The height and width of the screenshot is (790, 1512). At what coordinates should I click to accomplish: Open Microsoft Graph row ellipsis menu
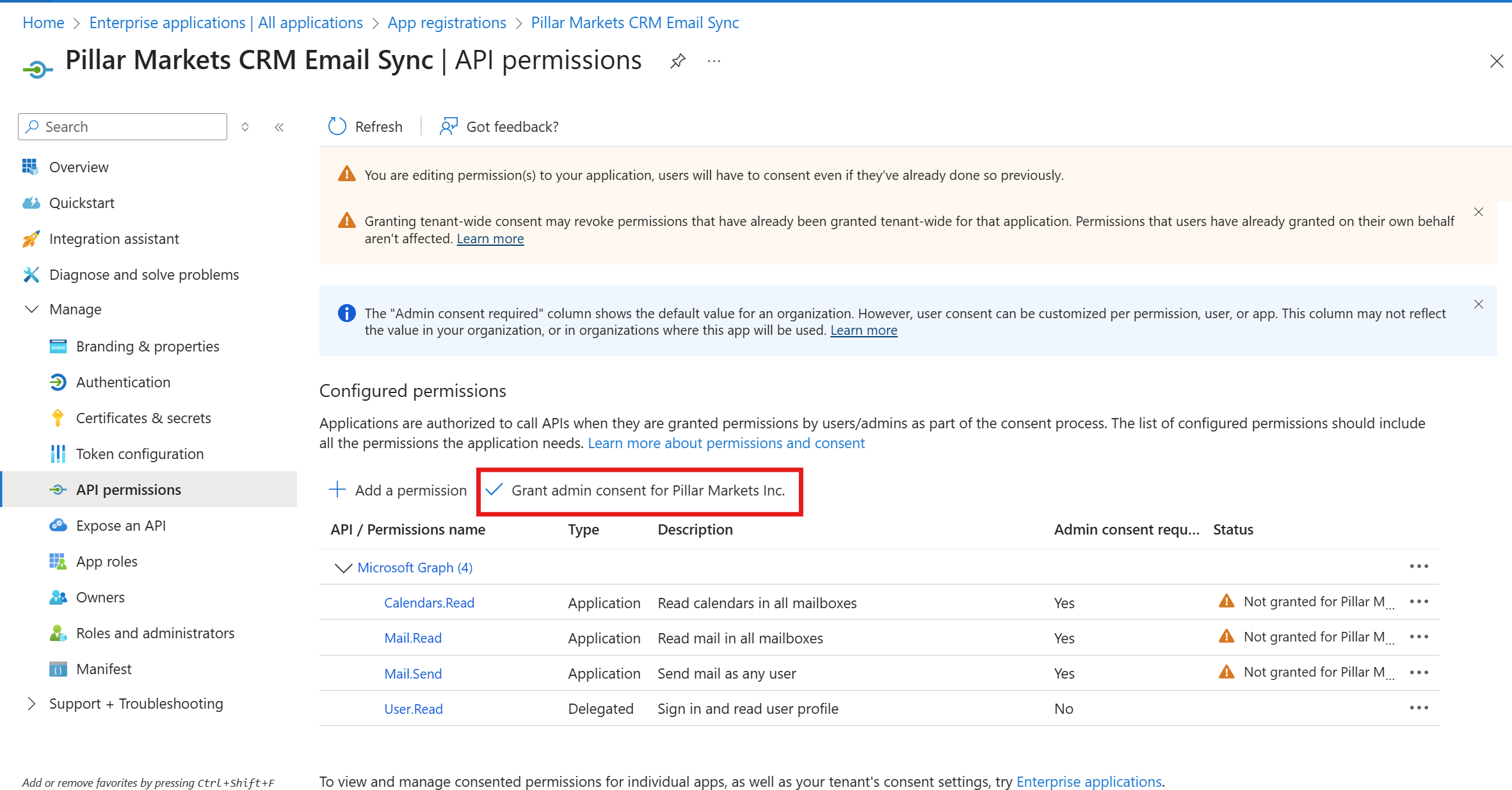(x=1419, y=567)
